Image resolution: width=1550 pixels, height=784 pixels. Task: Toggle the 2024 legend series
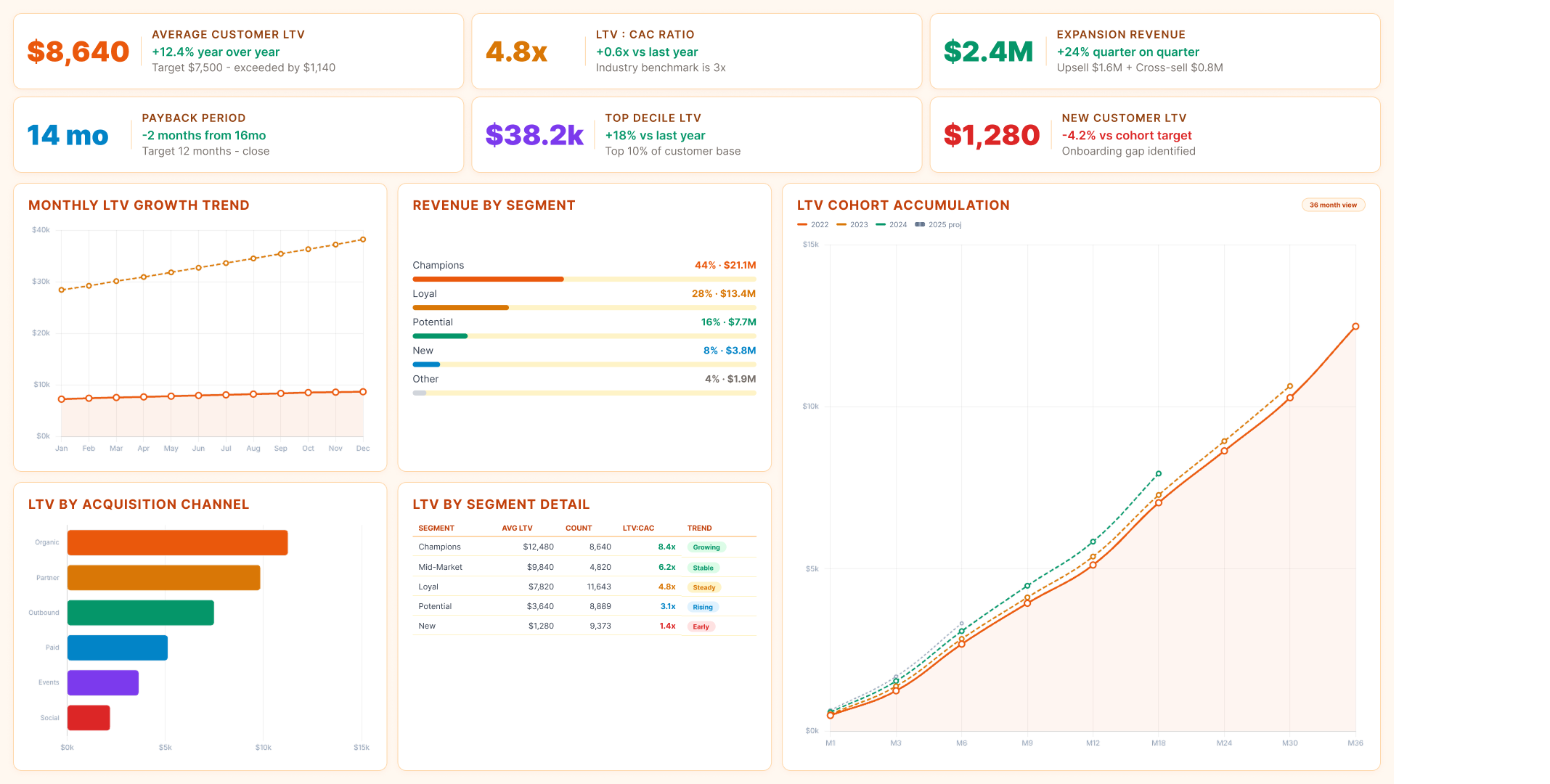tap(891, 225)
